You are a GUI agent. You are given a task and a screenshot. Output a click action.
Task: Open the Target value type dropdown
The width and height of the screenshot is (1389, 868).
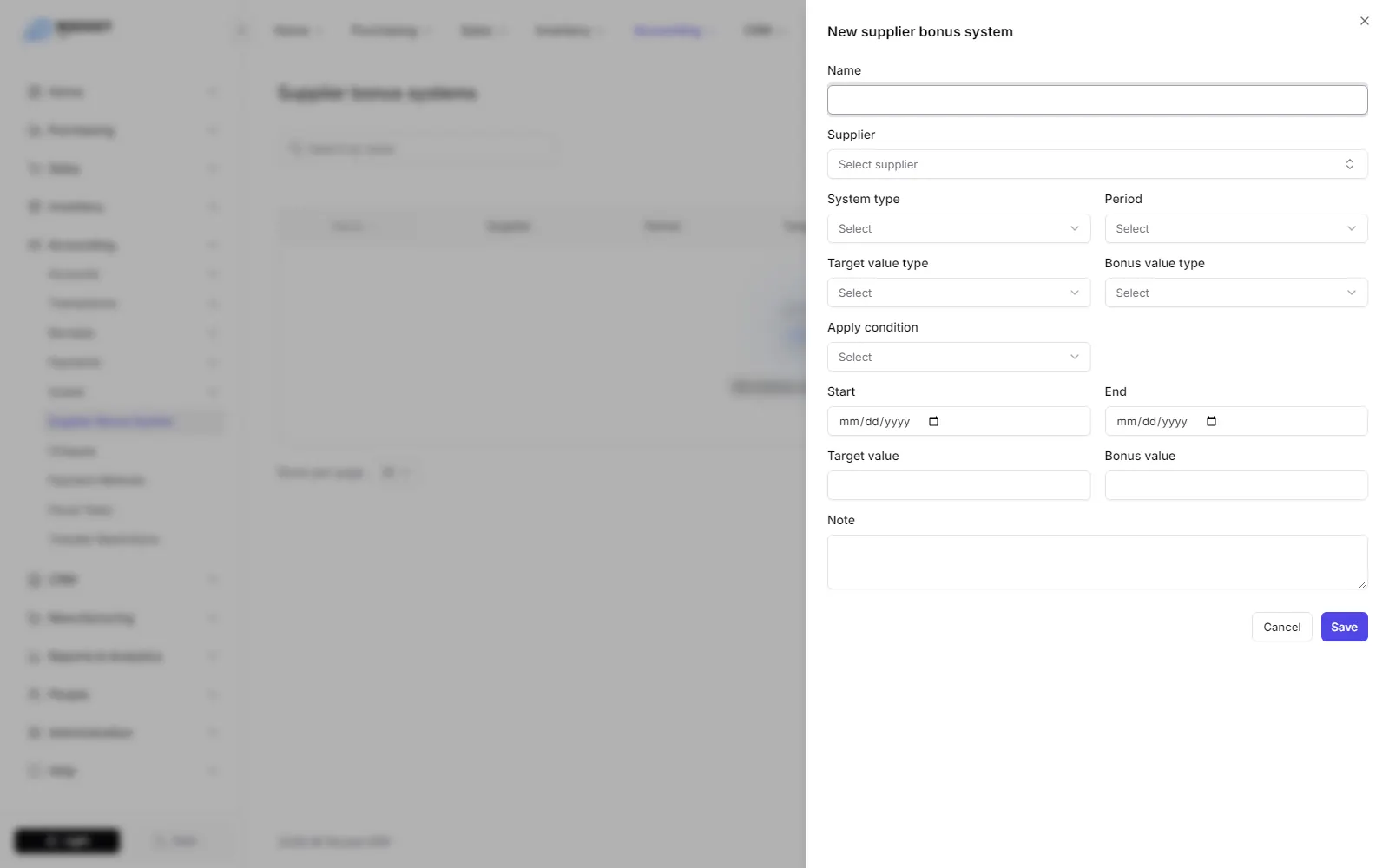click(x=958, y=293)
